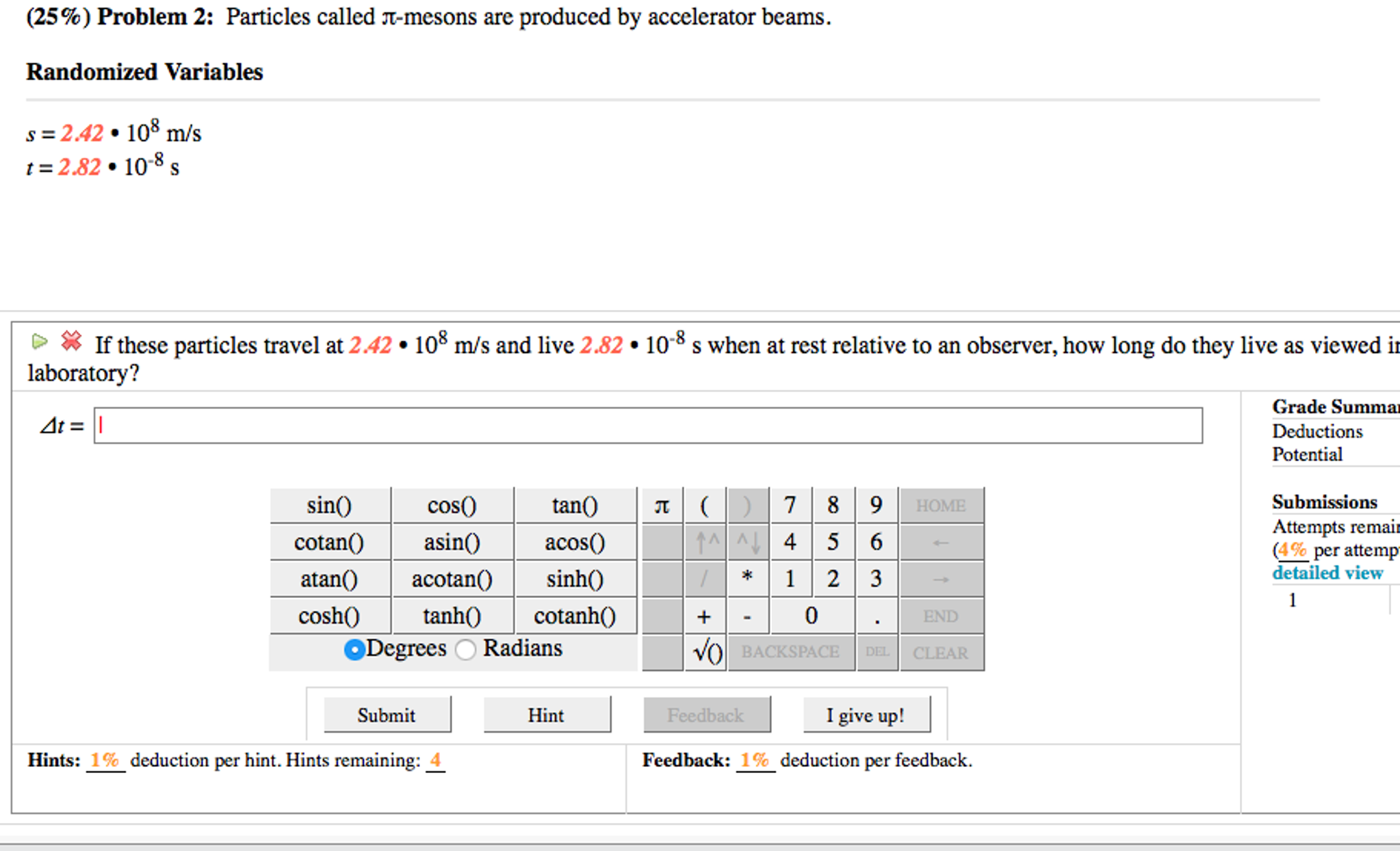Click the plus key
The image size is (1400, 851).
[705, 616]
